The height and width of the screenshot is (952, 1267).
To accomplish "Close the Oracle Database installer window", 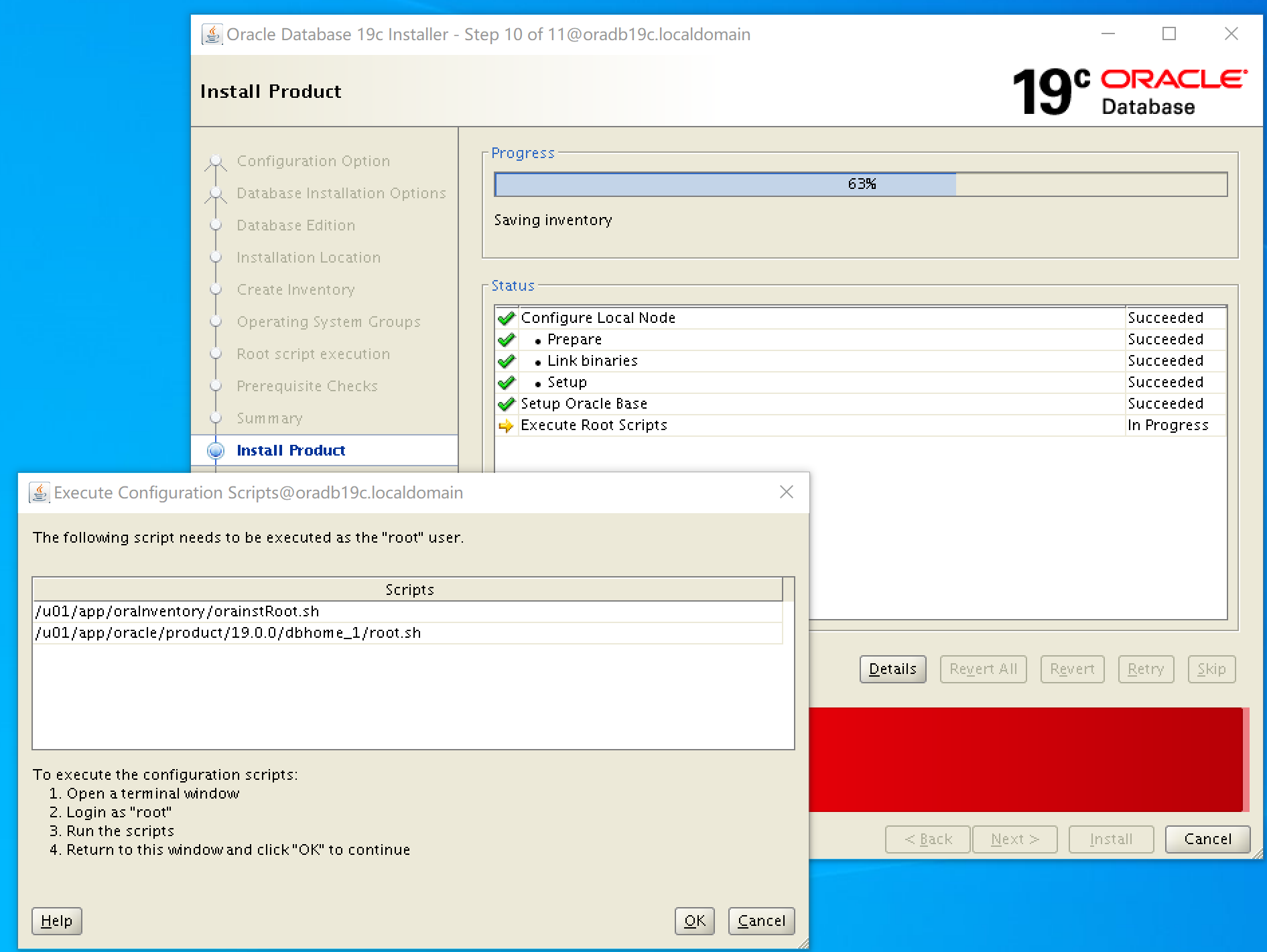I will [x=1231, y=33].
